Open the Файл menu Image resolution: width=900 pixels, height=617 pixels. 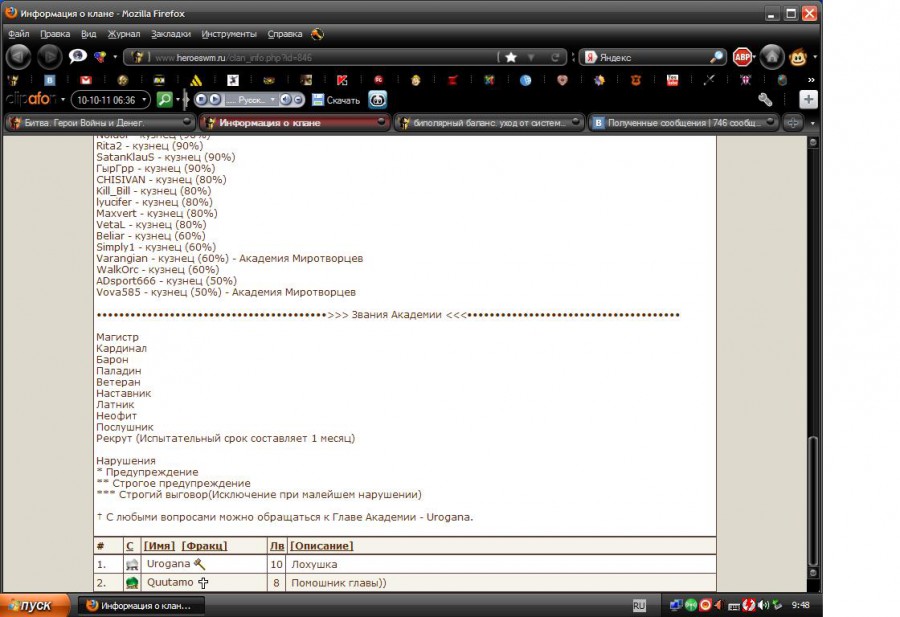18,34
